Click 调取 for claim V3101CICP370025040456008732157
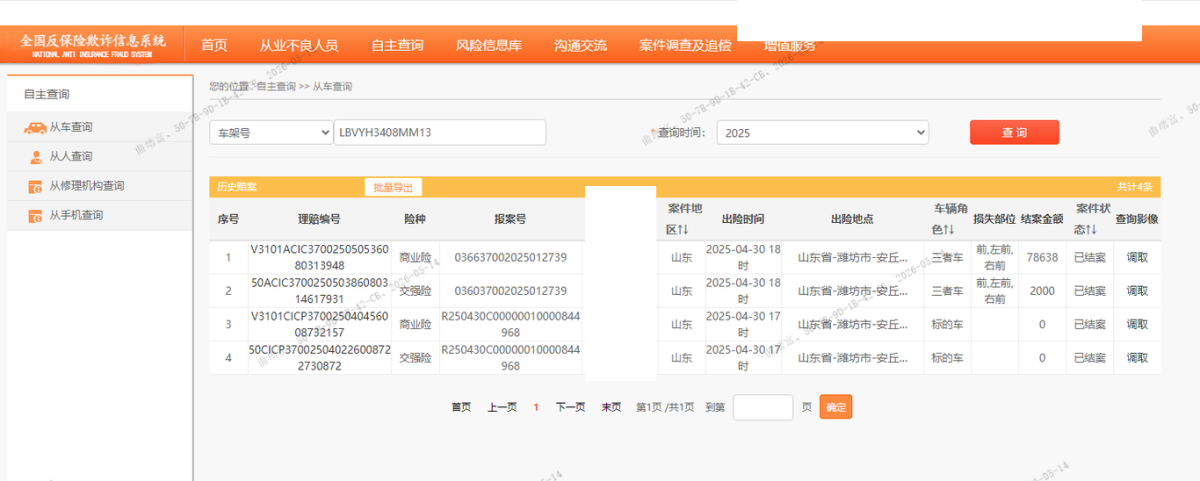1200x481 pixels. coord(1137,324)
